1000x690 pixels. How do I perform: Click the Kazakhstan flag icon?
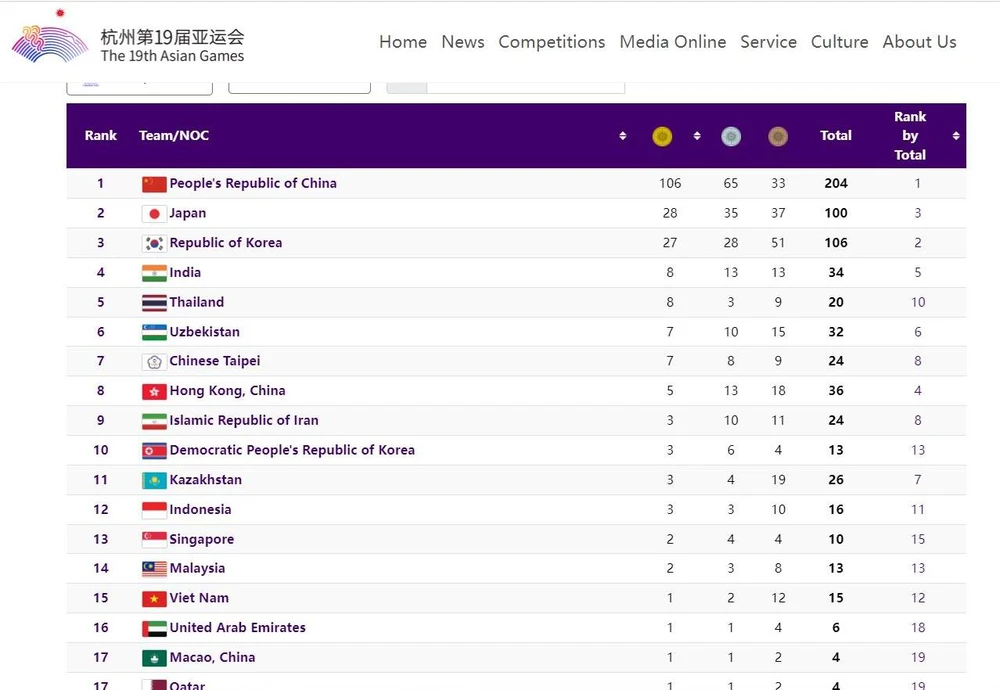[154, 480]
